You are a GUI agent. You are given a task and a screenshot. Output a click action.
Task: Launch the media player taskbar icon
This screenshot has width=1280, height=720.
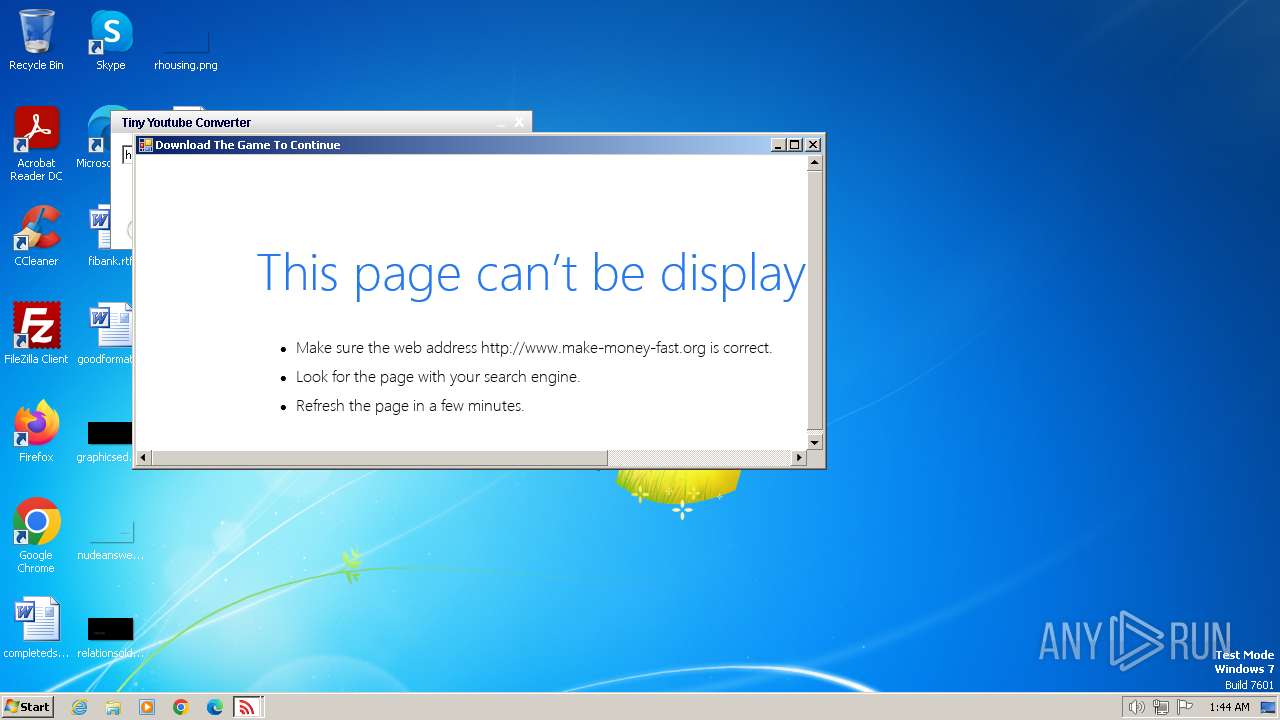[x=147, y=707]
